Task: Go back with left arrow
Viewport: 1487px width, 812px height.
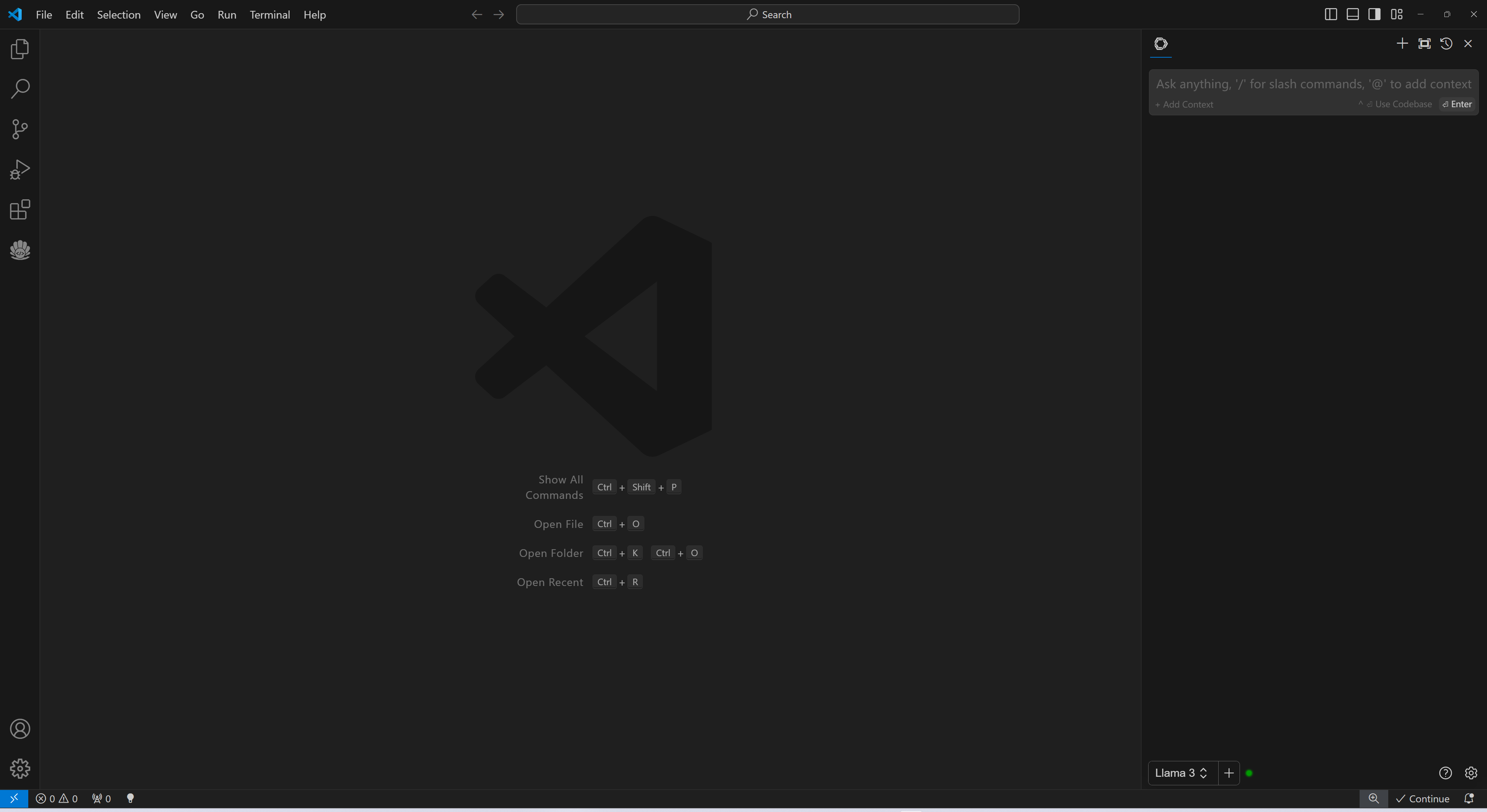Action: [477, 14]
